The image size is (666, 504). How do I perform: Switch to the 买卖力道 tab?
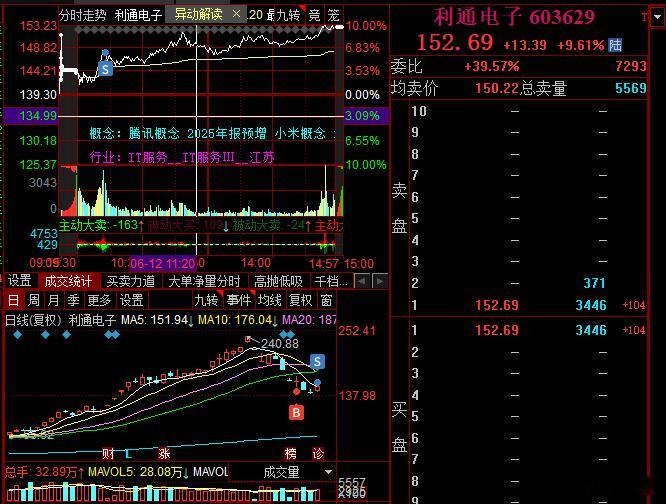[x=130, y=281]
